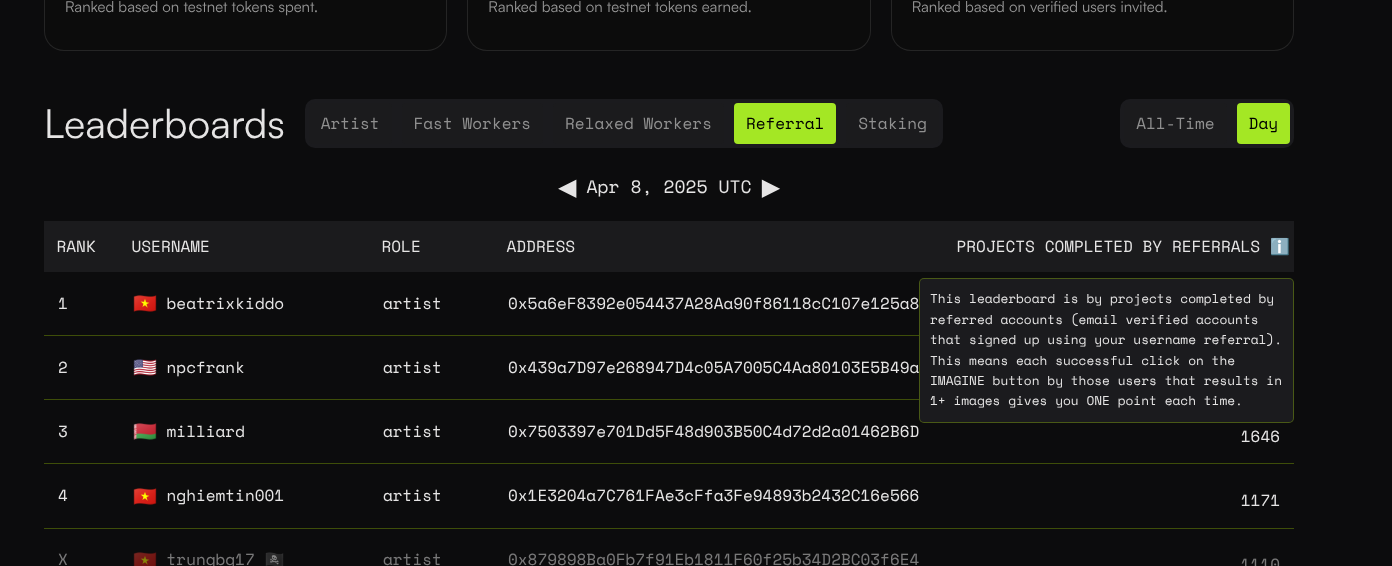Image resolution: width=1392 pixels, height=566 pixels.
Task: Click the Belarus flag beside milliard
Action: point(145,432)
